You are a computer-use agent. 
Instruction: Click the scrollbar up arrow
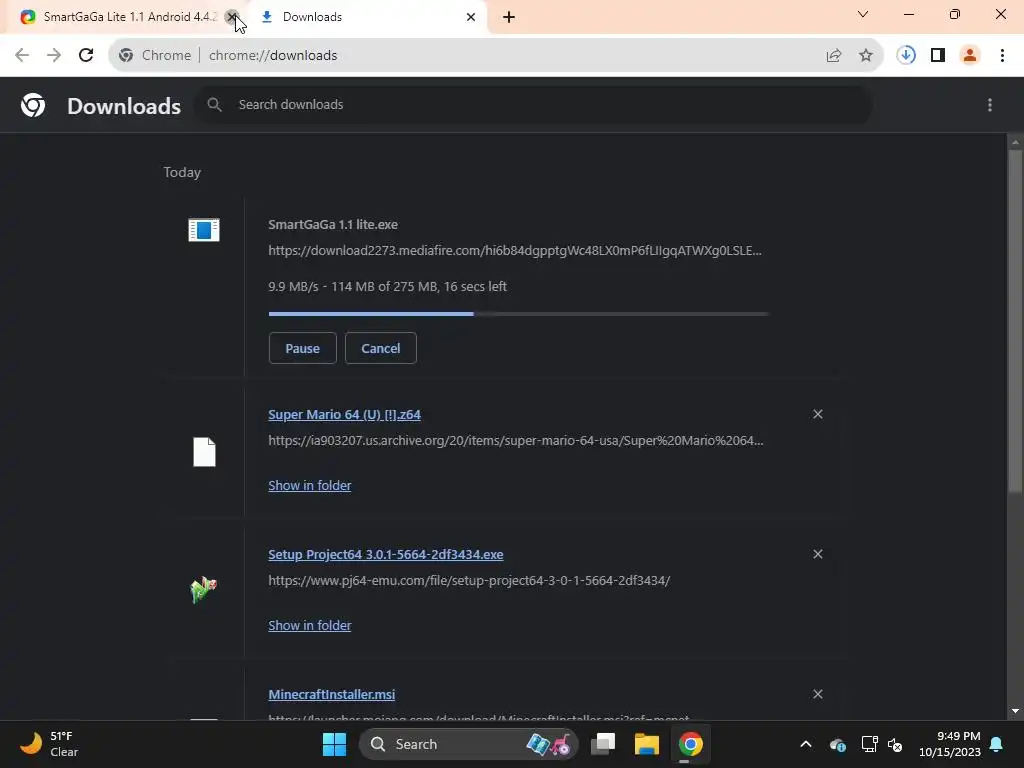pos(1015,142)
